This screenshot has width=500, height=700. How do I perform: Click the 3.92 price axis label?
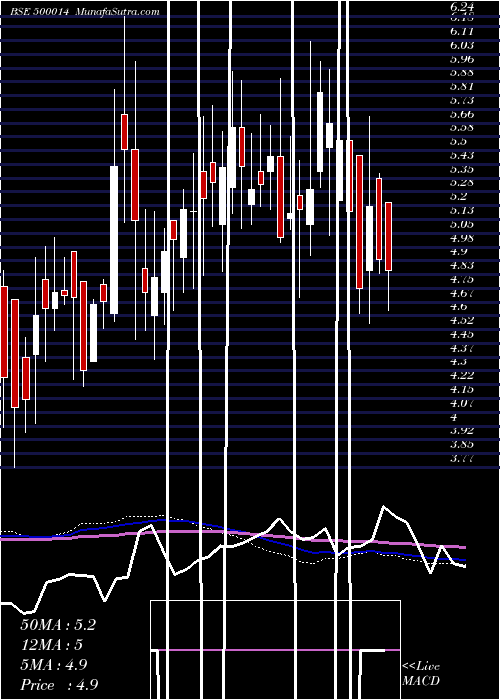(461, 431)
